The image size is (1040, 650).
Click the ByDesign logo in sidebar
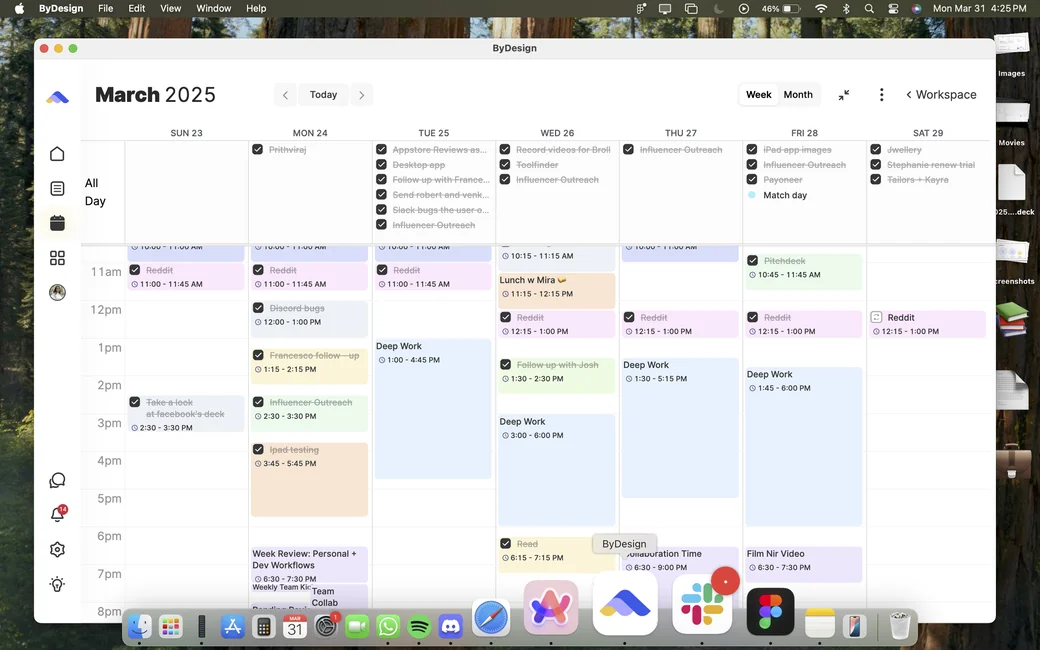tap(57, 98)
